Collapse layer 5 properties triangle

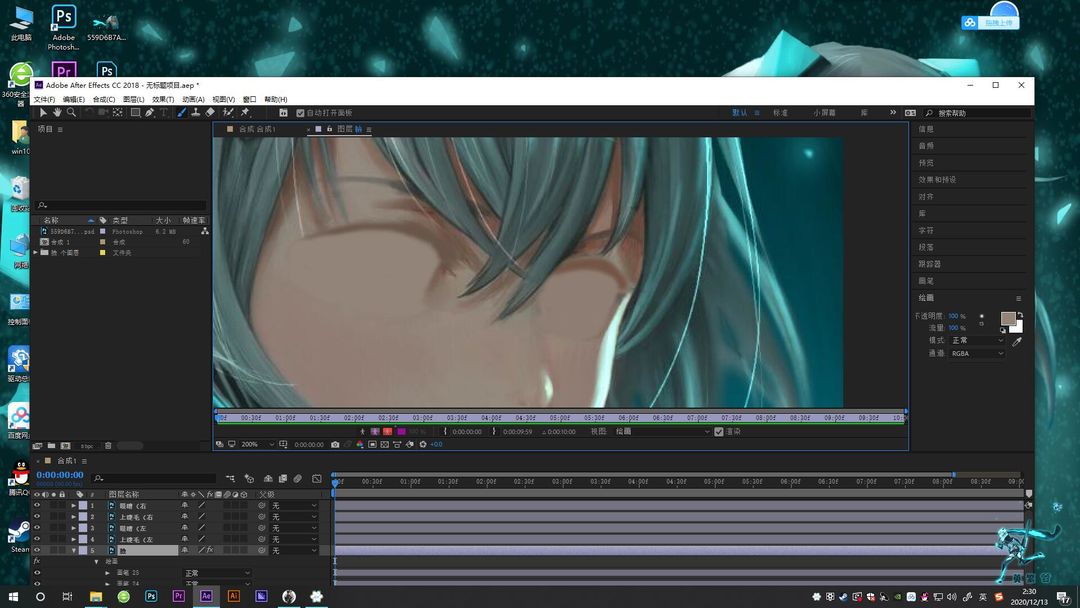(74, 550)
